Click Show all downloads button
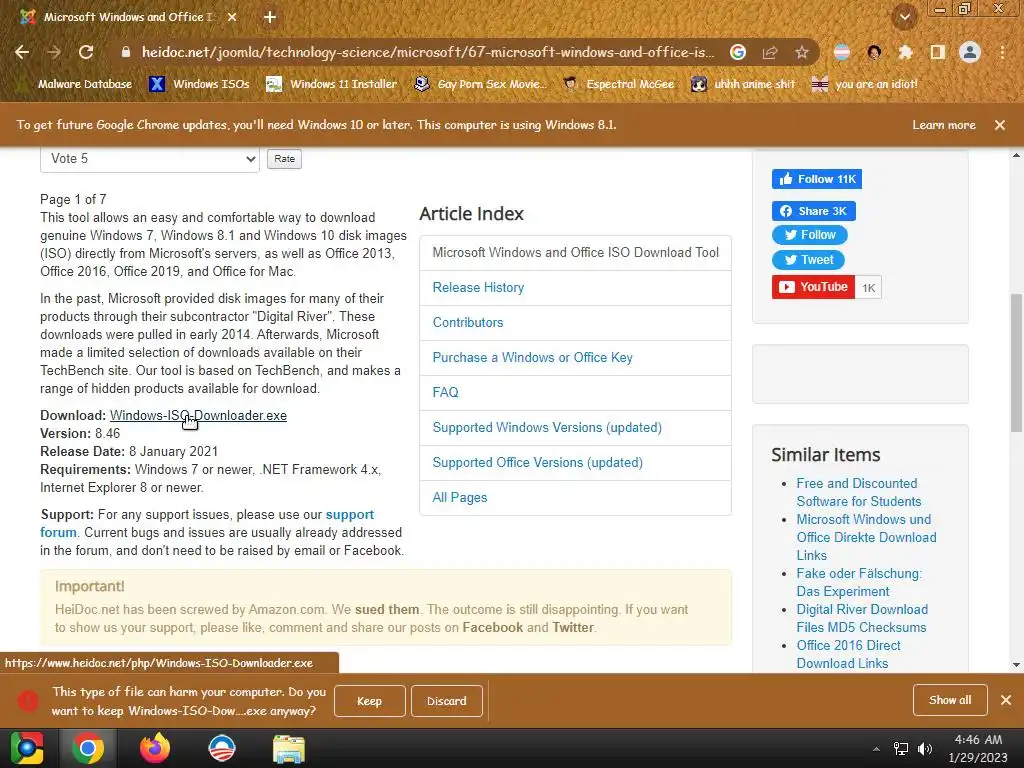 tap(950, 700)
